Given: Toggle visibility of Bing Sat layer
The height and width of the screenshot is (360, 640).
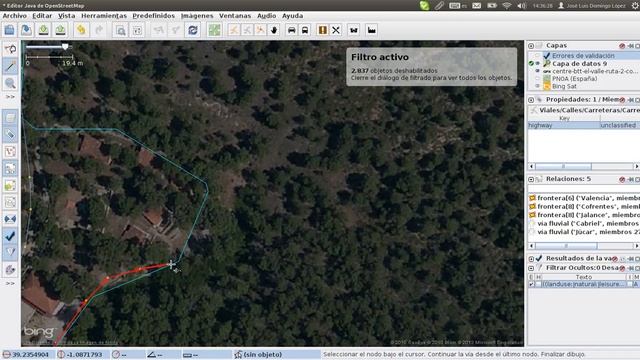Looking at the screenshot, I should pyautogui.click(x=538, y=86).
